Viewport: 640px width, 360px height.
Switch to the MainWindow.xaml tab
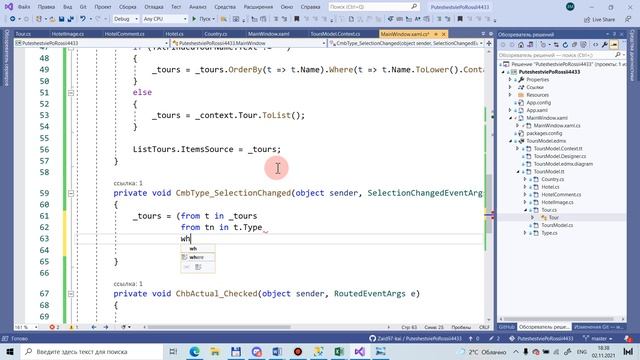pos(269,34)
